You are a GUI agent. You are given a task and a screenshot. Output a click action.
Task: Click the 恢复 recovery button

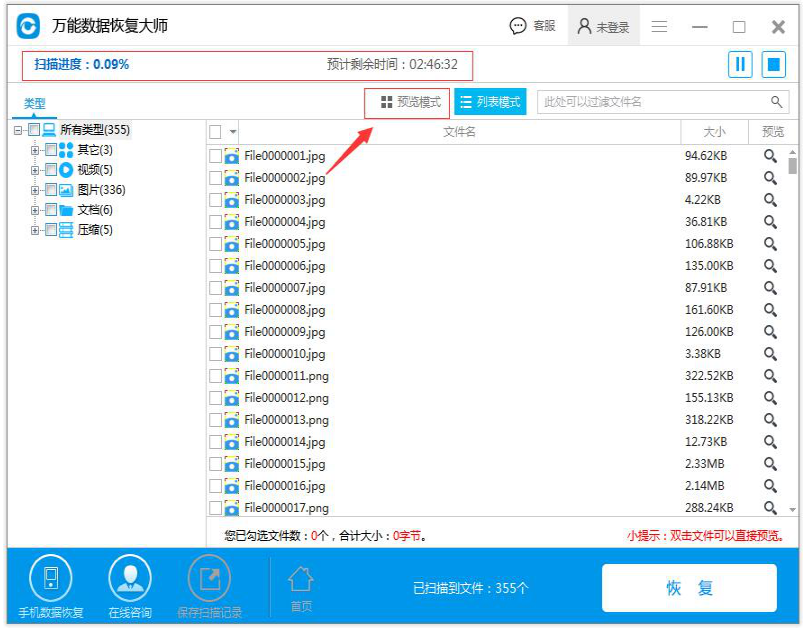690,588
